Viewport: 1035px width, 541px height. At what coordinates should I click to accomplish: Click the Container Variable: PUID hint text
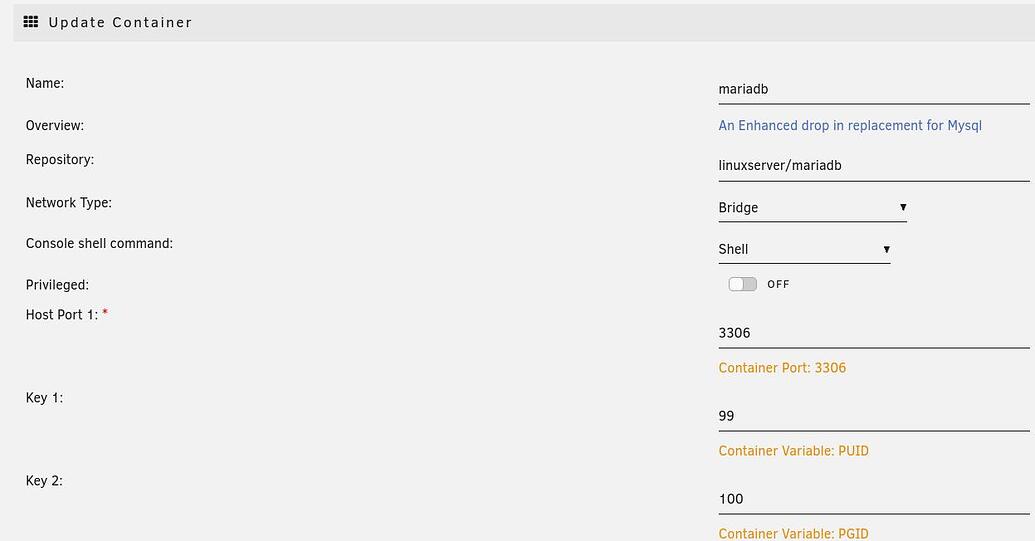point(793,451)
